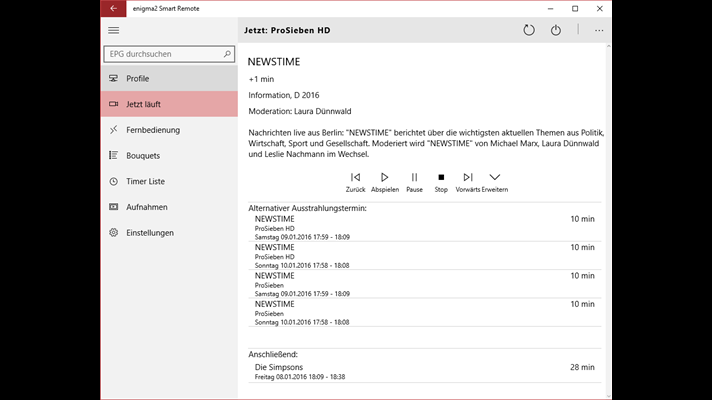
Task: Pause the current stream
Action: [x=414, y=183]
